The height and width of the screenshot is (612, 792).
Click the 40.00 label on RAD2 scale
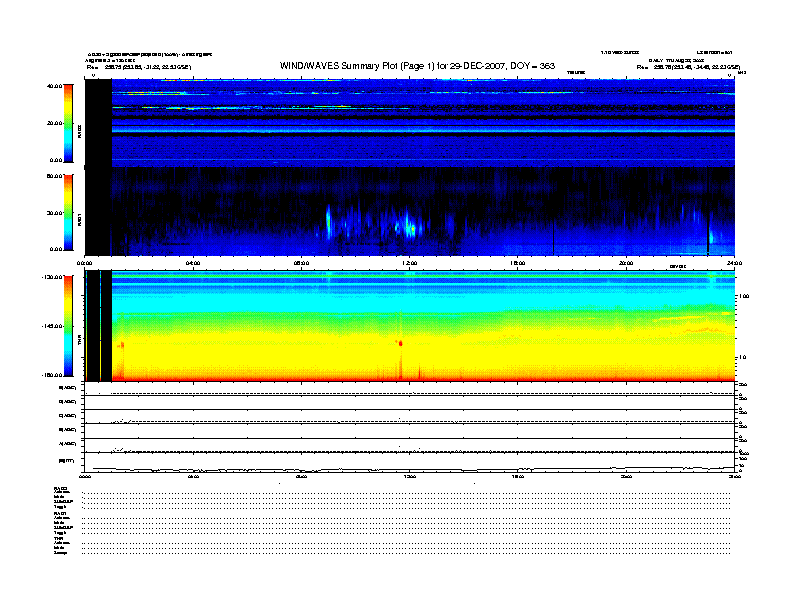click(x=54, y=86)
